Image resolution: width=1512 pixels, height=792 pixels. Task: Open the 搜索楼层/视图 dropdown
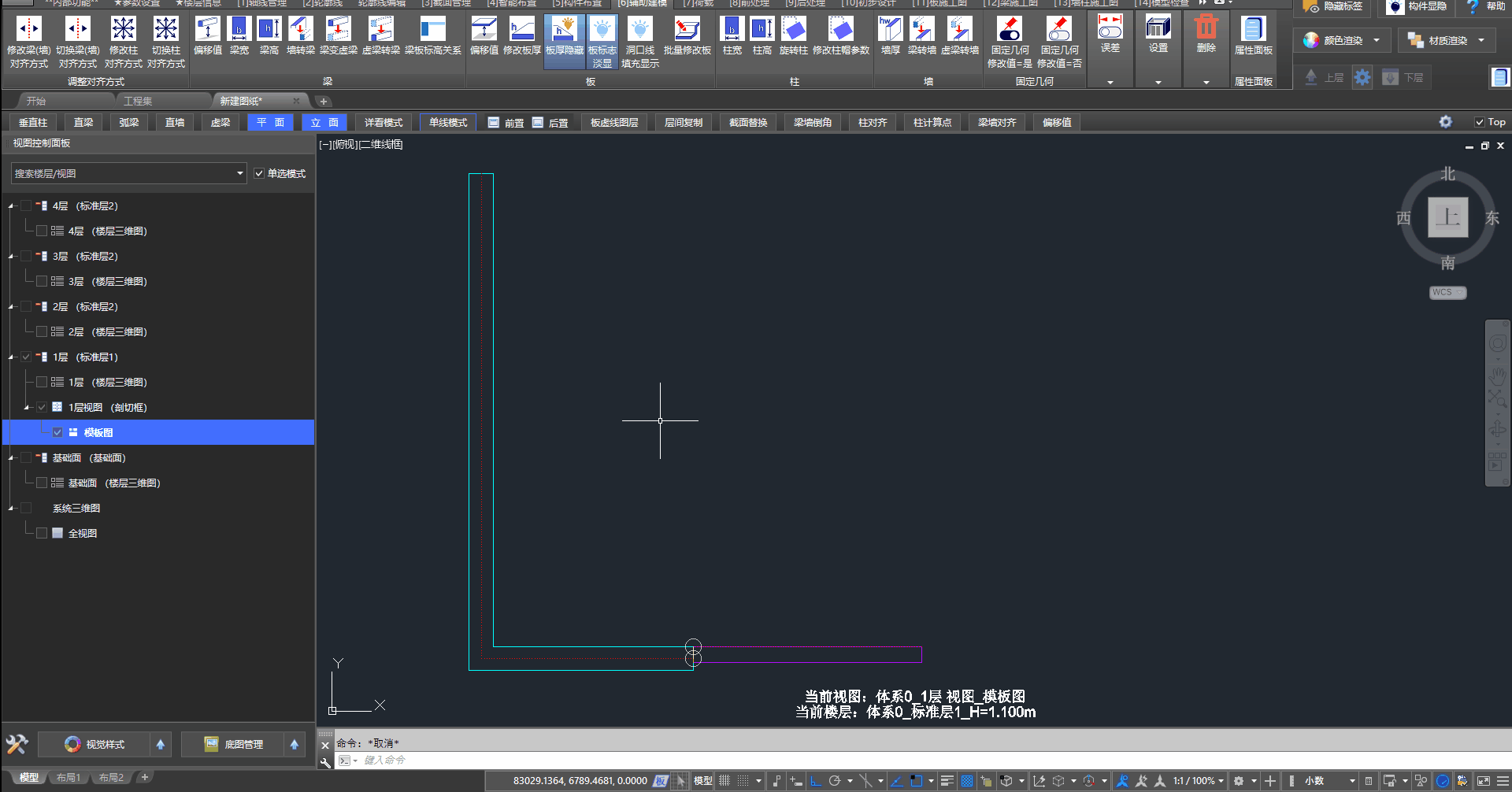tap(239, 173)
